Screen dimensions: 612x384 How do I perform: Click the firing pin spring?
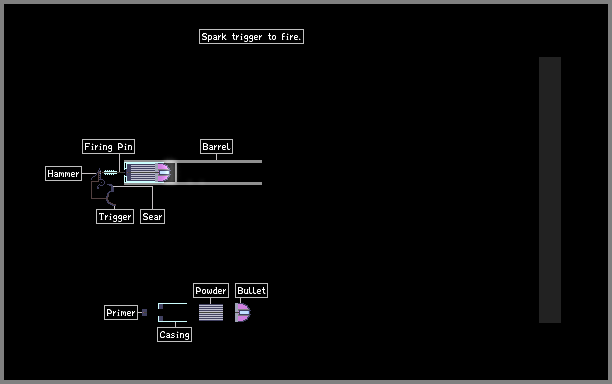point(110,172)
